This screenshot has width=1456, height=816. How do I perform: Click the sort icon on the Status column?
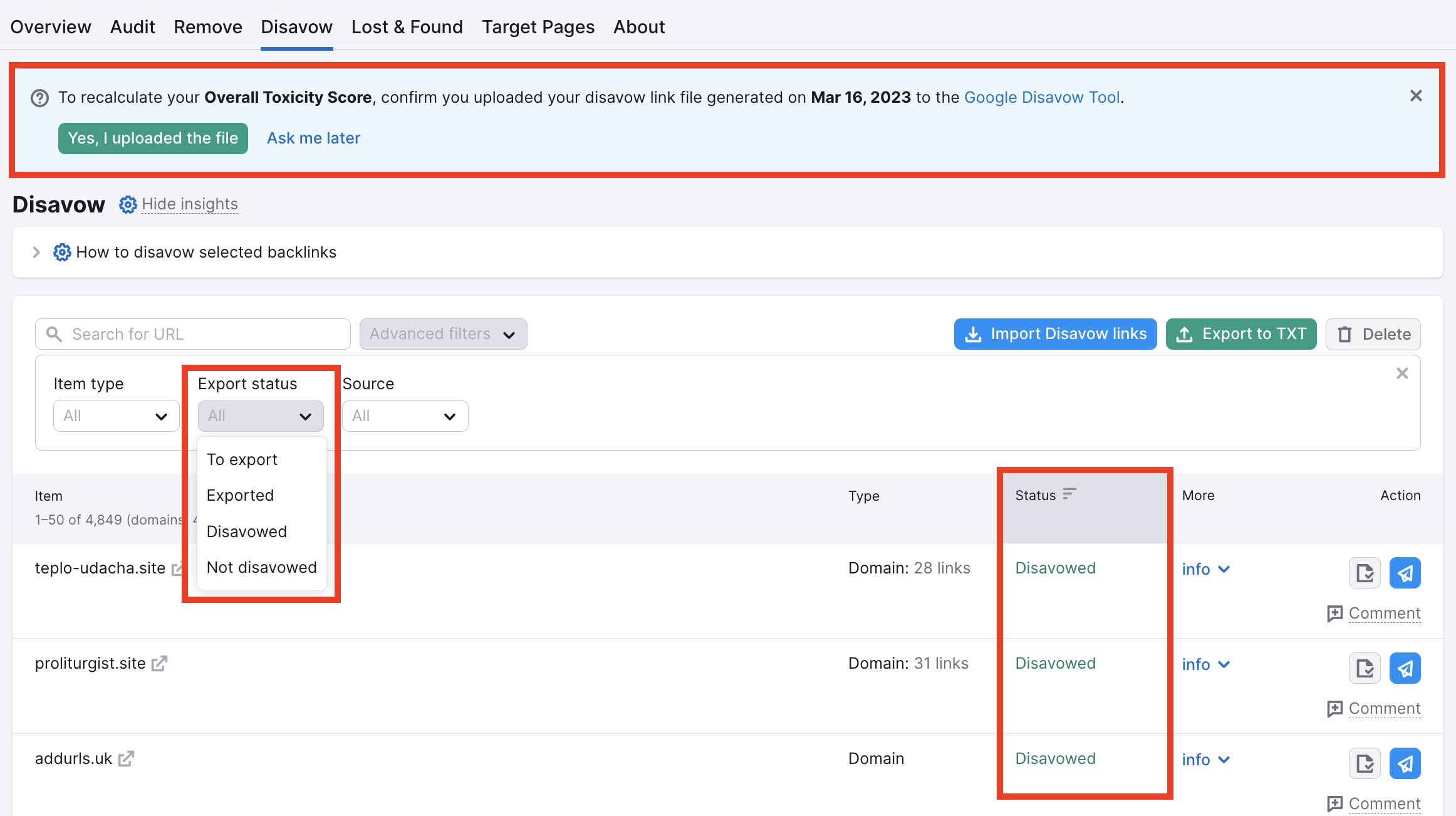(x=1070, y=494)
